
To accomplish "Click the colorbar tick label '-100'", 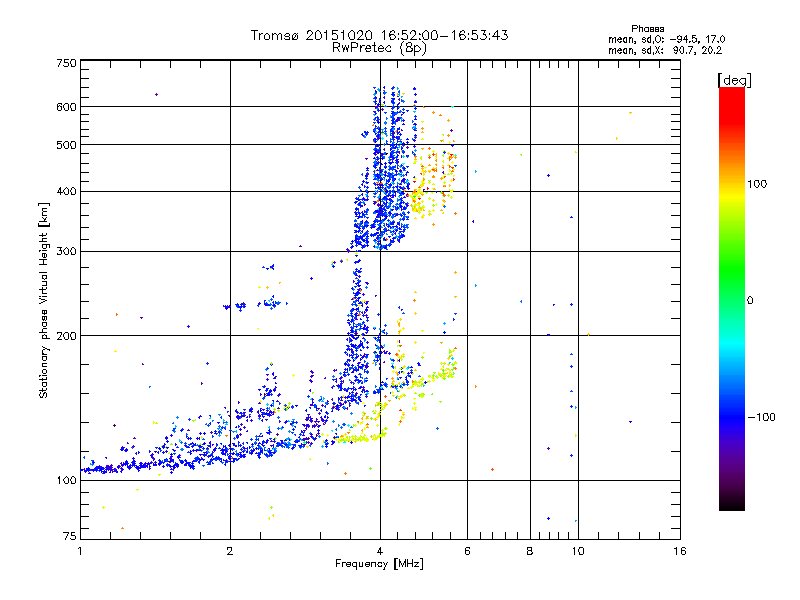I will click(761, 417).
